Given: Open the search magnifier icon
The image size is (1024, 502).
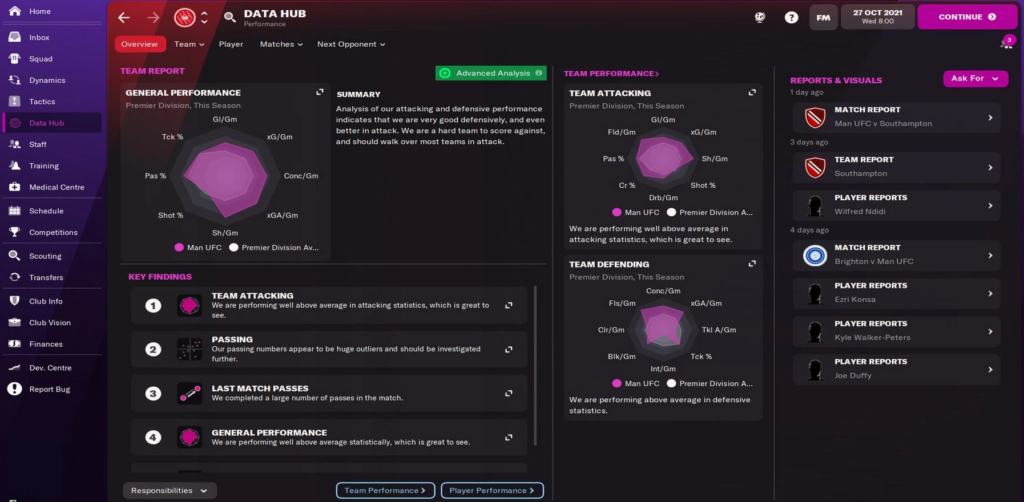Looking at the screenshot, I should [229, 18].
